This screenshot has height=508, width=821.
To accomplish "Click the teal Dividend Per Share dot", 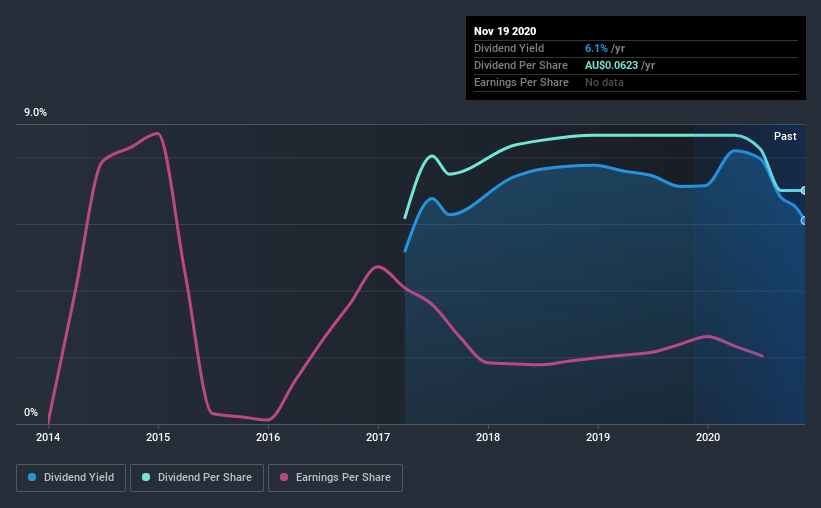I will (x=146, y=477).
